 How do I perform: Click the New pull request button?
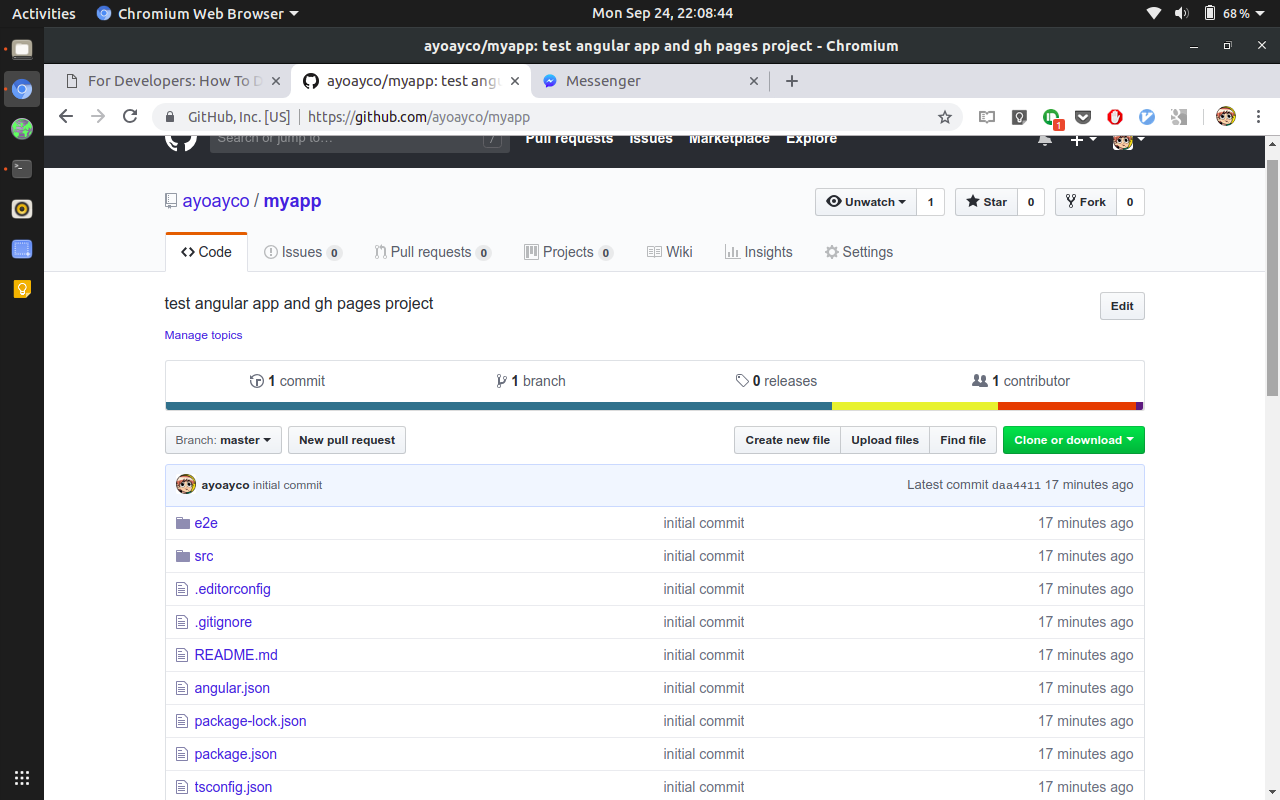(347, 440)
